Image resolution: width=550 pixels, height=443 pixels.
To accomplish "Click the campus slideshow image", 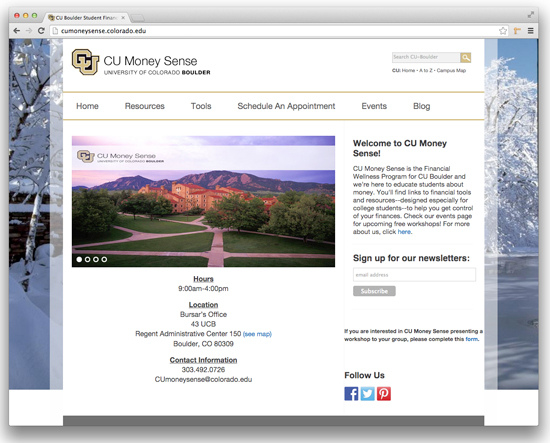I will click(x=203, y=201).
